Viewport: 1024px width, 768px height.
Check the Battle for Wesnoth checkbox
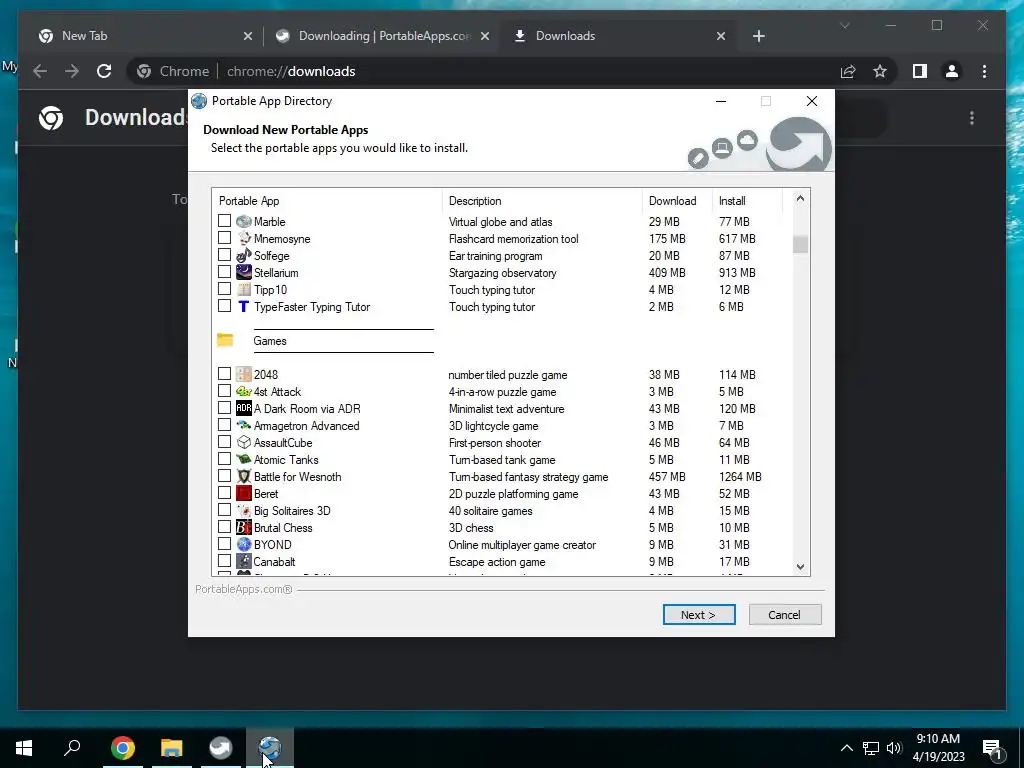click(x=224, y=475)
